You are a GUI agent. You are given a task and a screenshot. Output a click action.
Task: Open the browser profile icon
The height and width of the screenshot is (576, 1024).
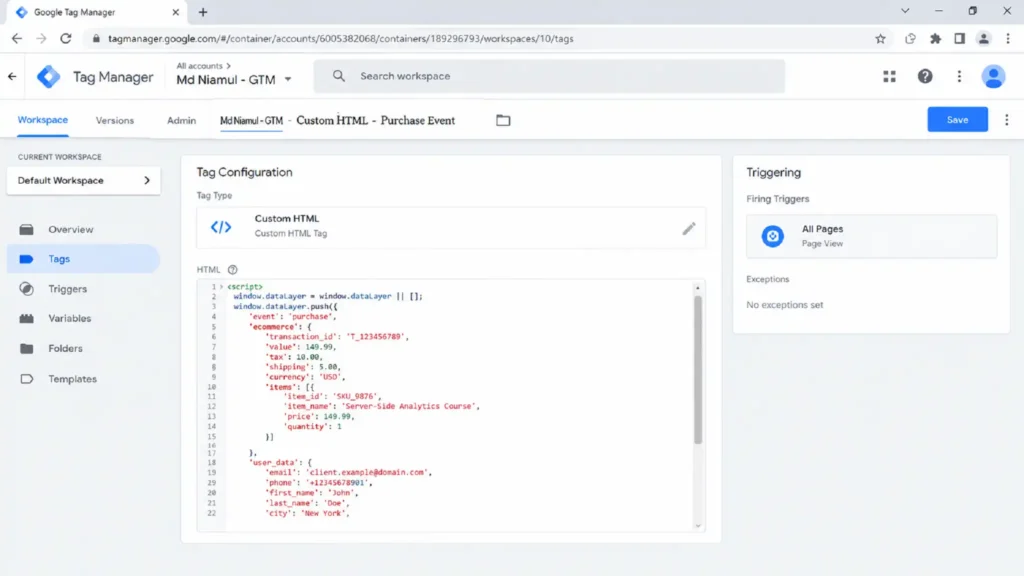point(984,39)
